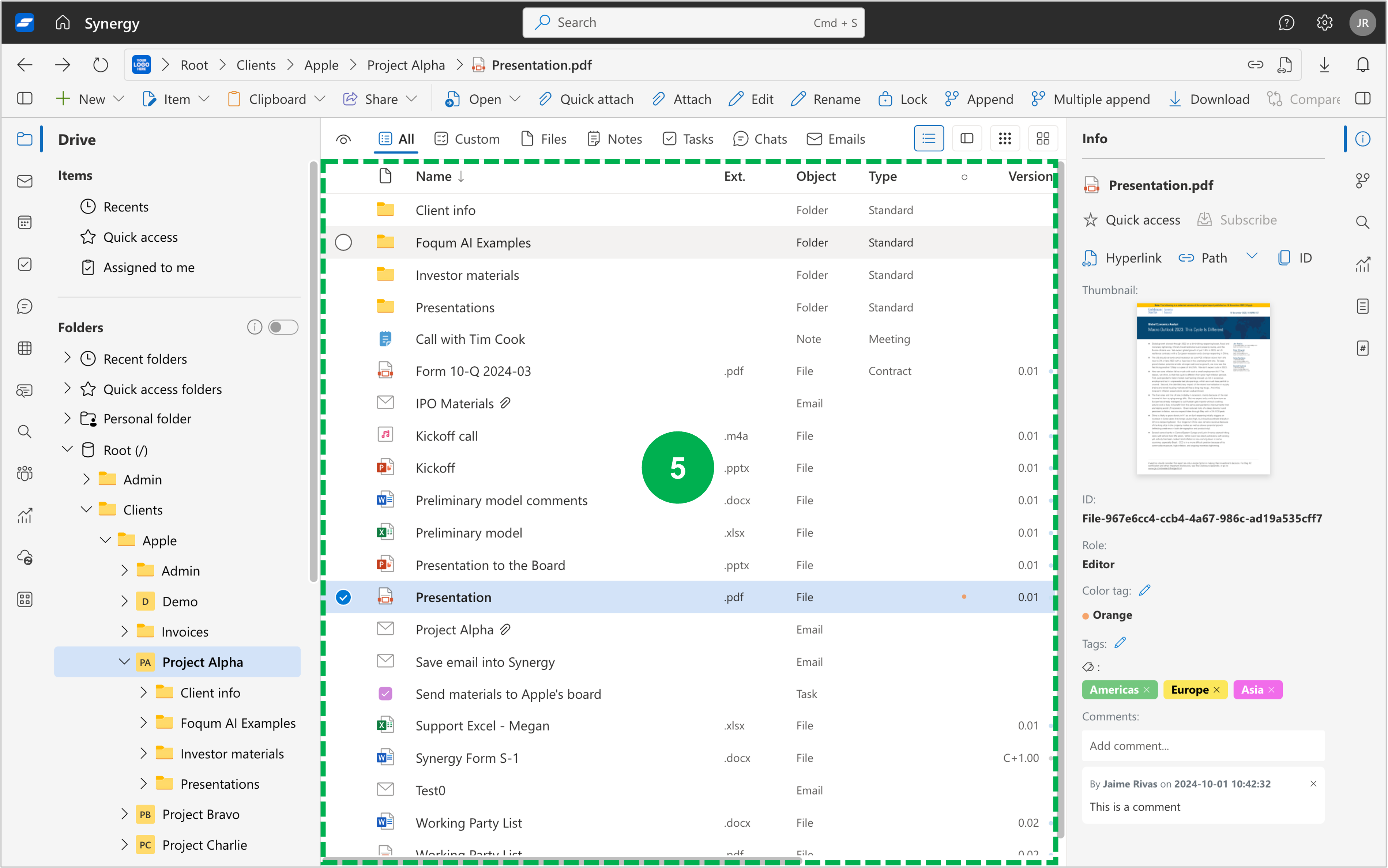This screenshot has height=868, width=1388.
Task: Switch to small grid view
Action: click(1004, 138)
